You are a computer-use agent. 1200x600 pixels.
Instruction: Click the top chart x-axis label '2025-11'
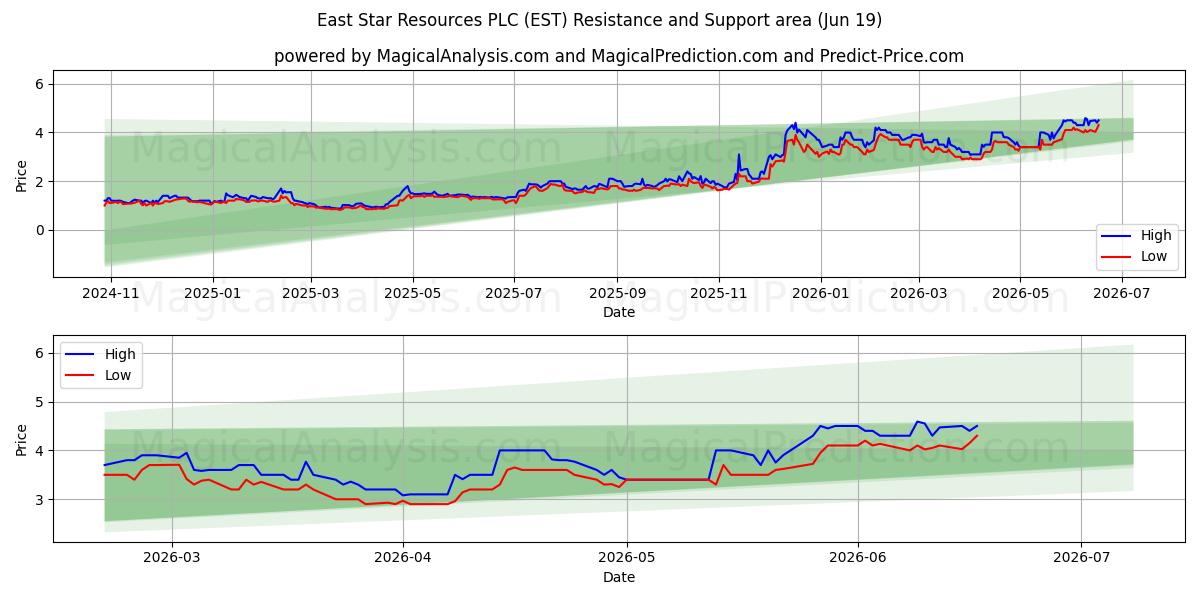pos(719,295)
